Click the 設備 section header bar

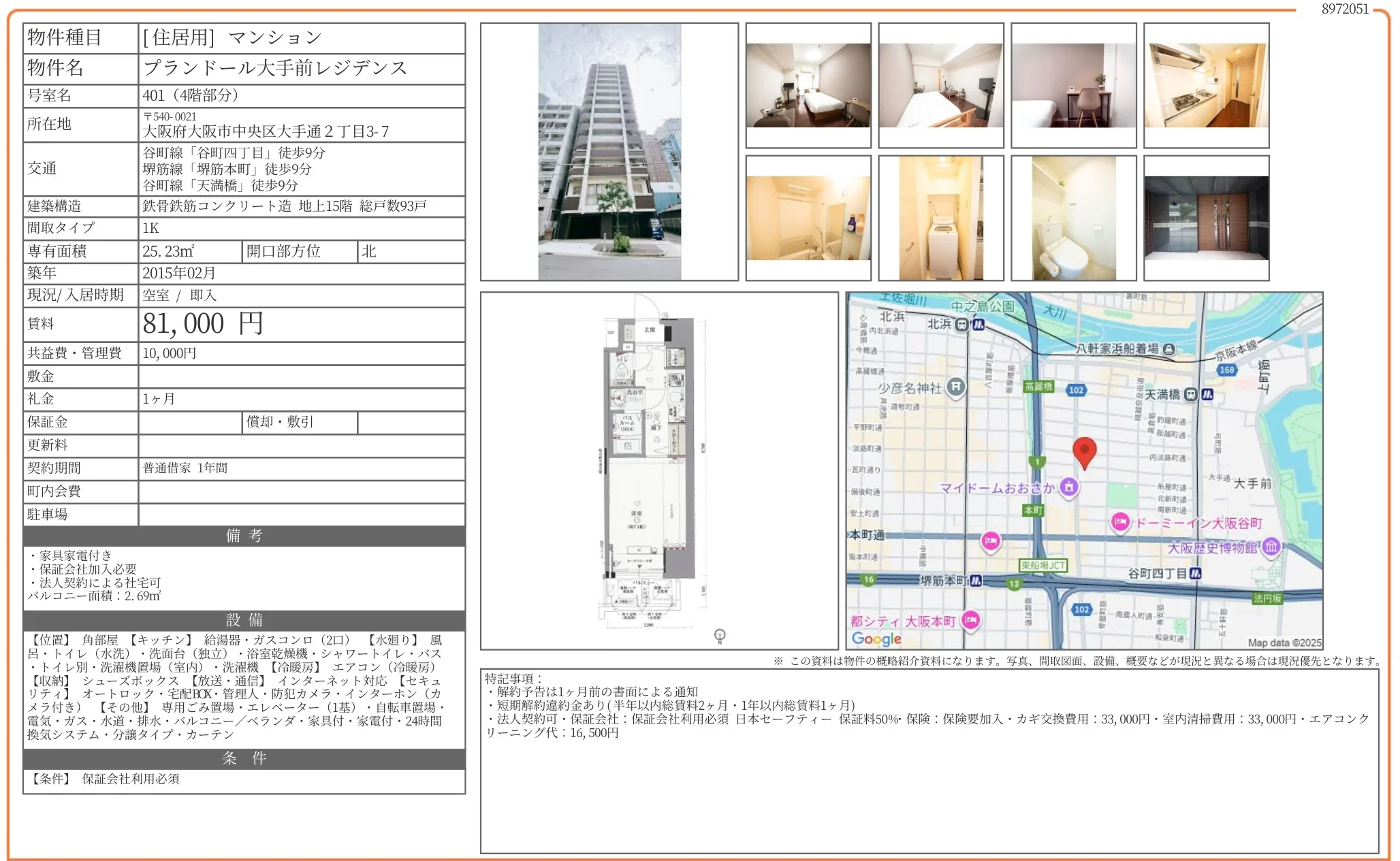click(244, 620)
